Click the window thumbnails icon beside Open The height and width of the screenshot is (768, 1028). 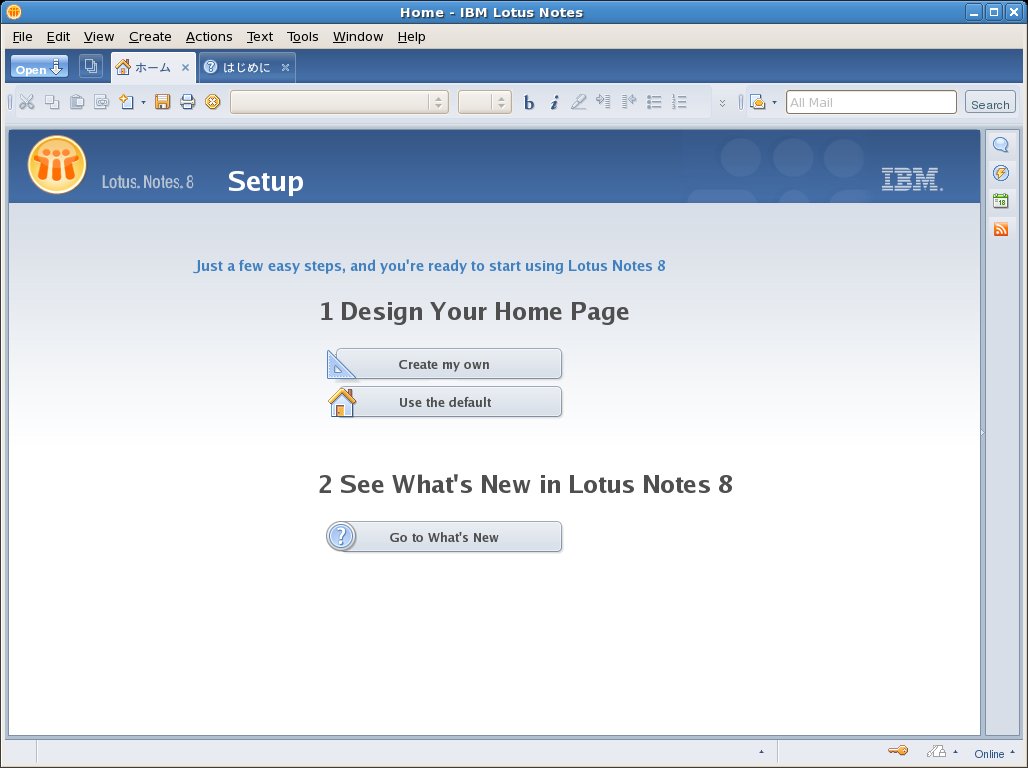(90, 66)
